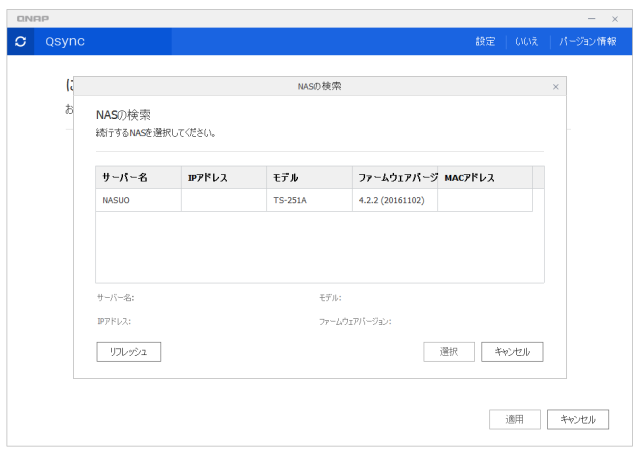Click the ファームウェアバージ column header

coord(395,177)
